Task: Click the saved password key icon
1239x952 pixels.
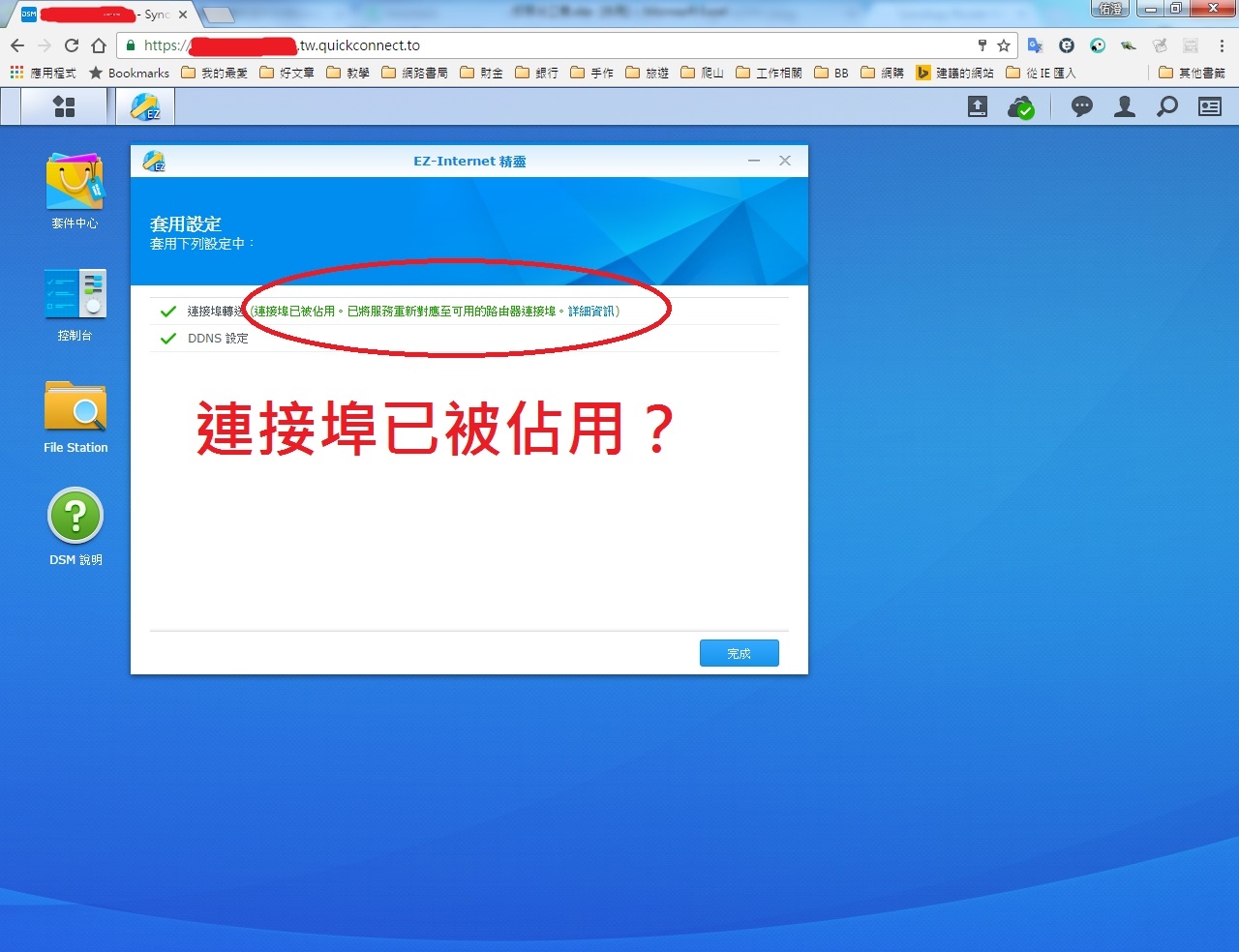Action: pyautogui.click(x=982, y=45)
